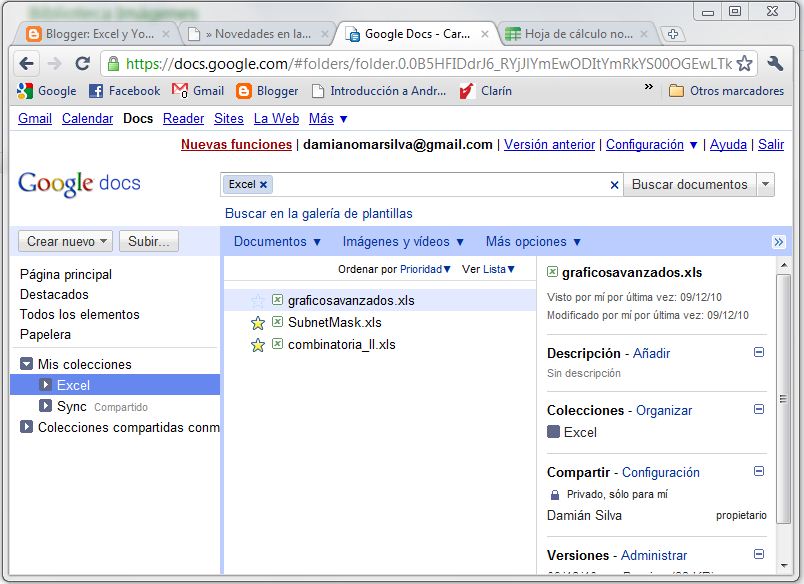This screenshot has height=584, width=804.
Task: Unstar the SubnetMask.xls file
Action: [x=257, y=323]
